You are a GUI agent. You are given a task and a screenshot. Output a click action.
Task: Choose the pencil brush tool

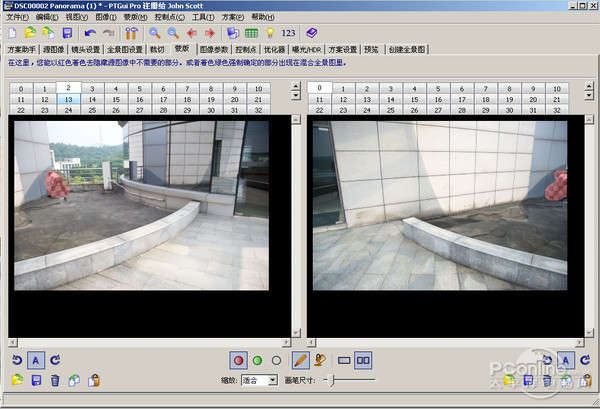(299, 360)
